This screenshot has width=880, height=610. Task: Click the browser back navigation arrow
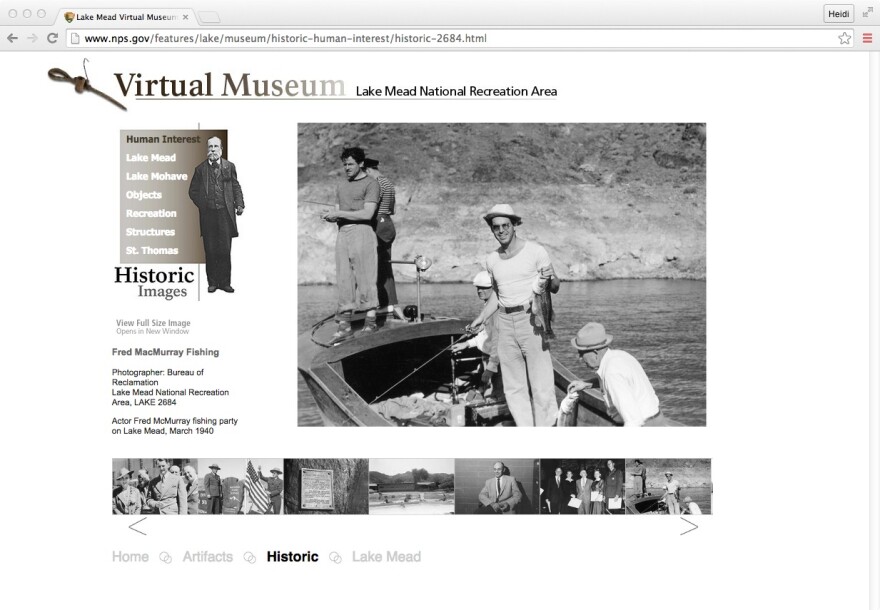(11, 38)
